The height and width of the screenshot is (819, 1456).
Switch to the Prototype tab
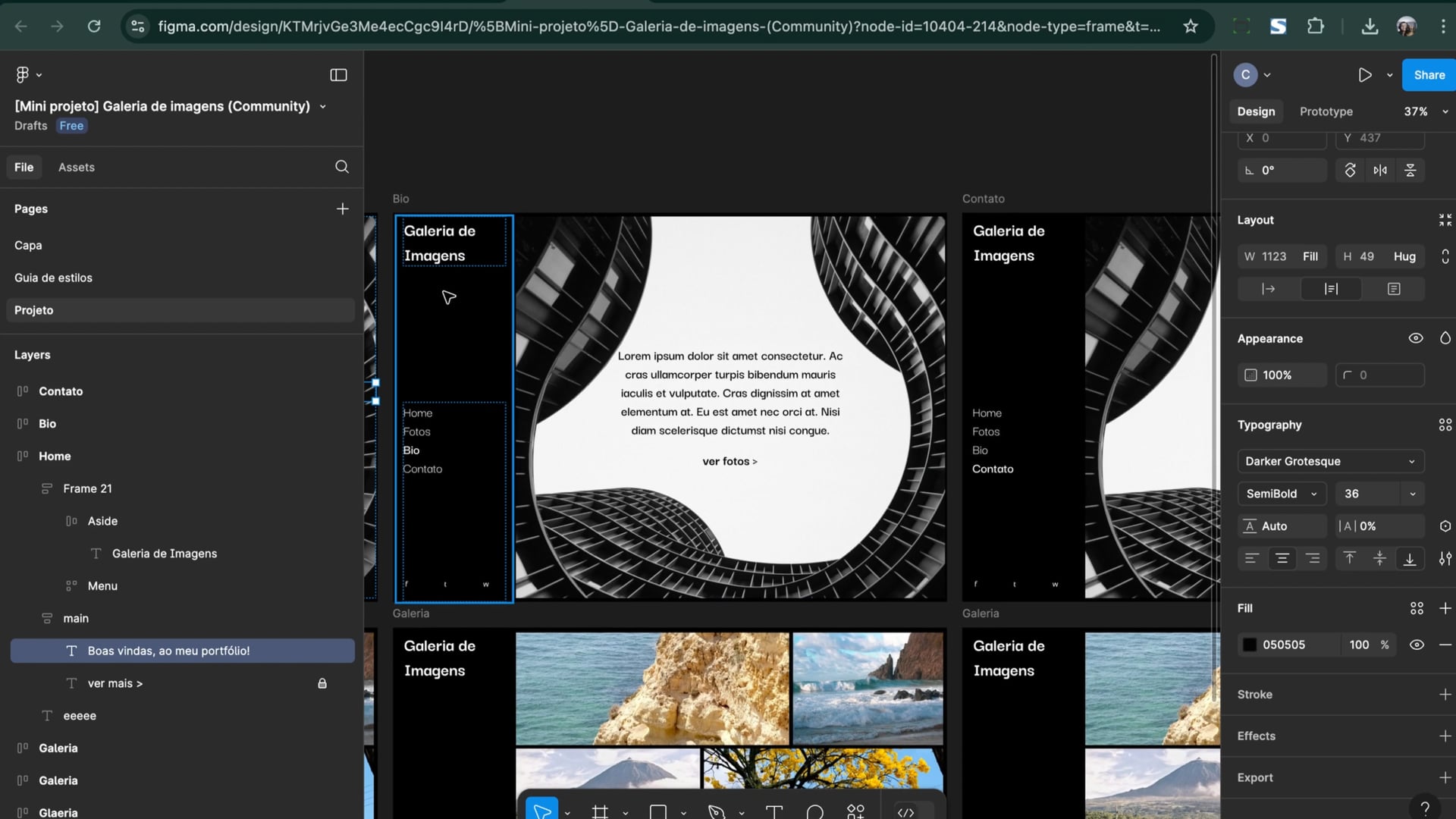click(1326, 111)
